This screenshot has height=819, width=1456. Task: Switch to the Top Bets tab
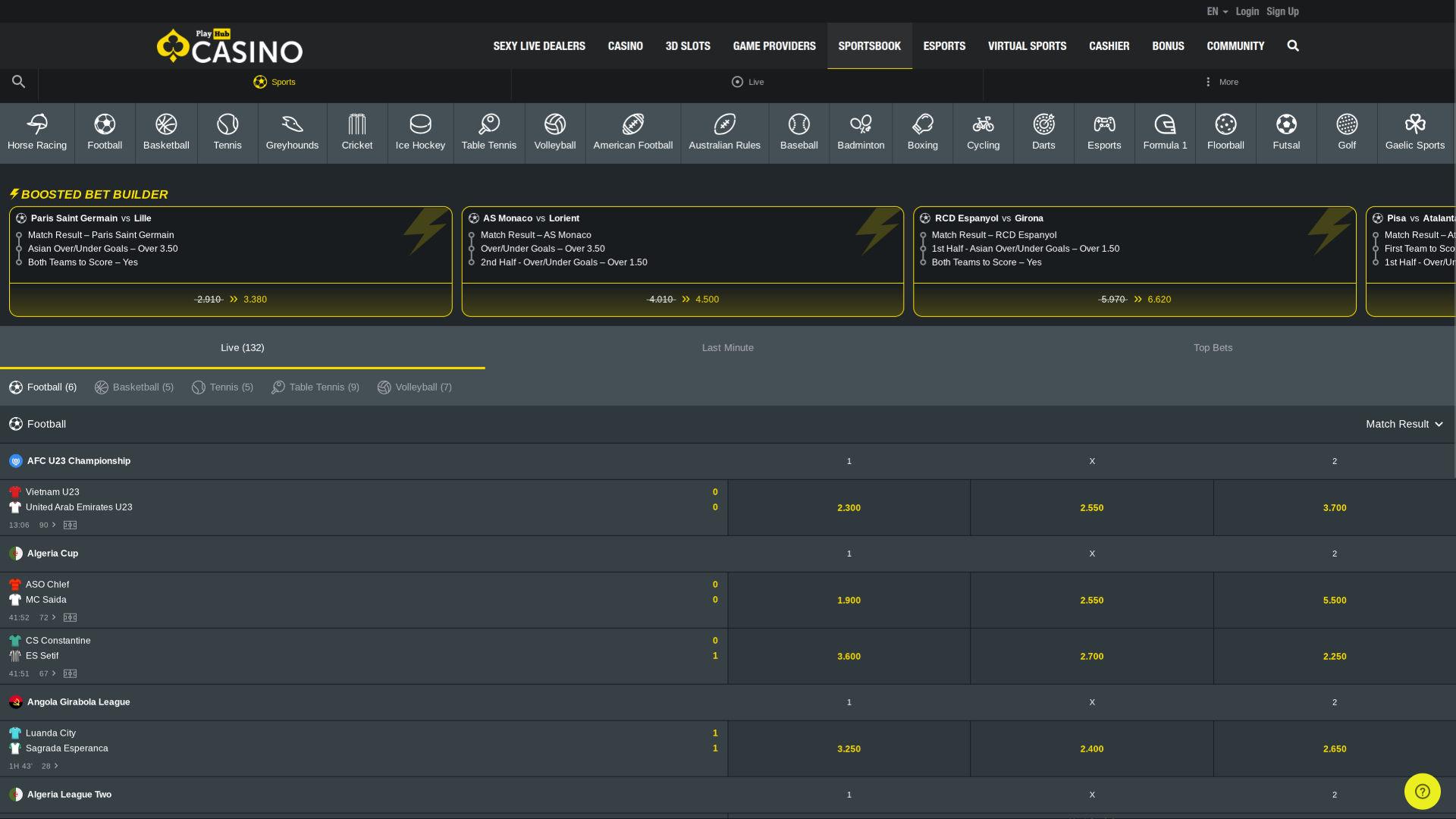point(1213,347)
